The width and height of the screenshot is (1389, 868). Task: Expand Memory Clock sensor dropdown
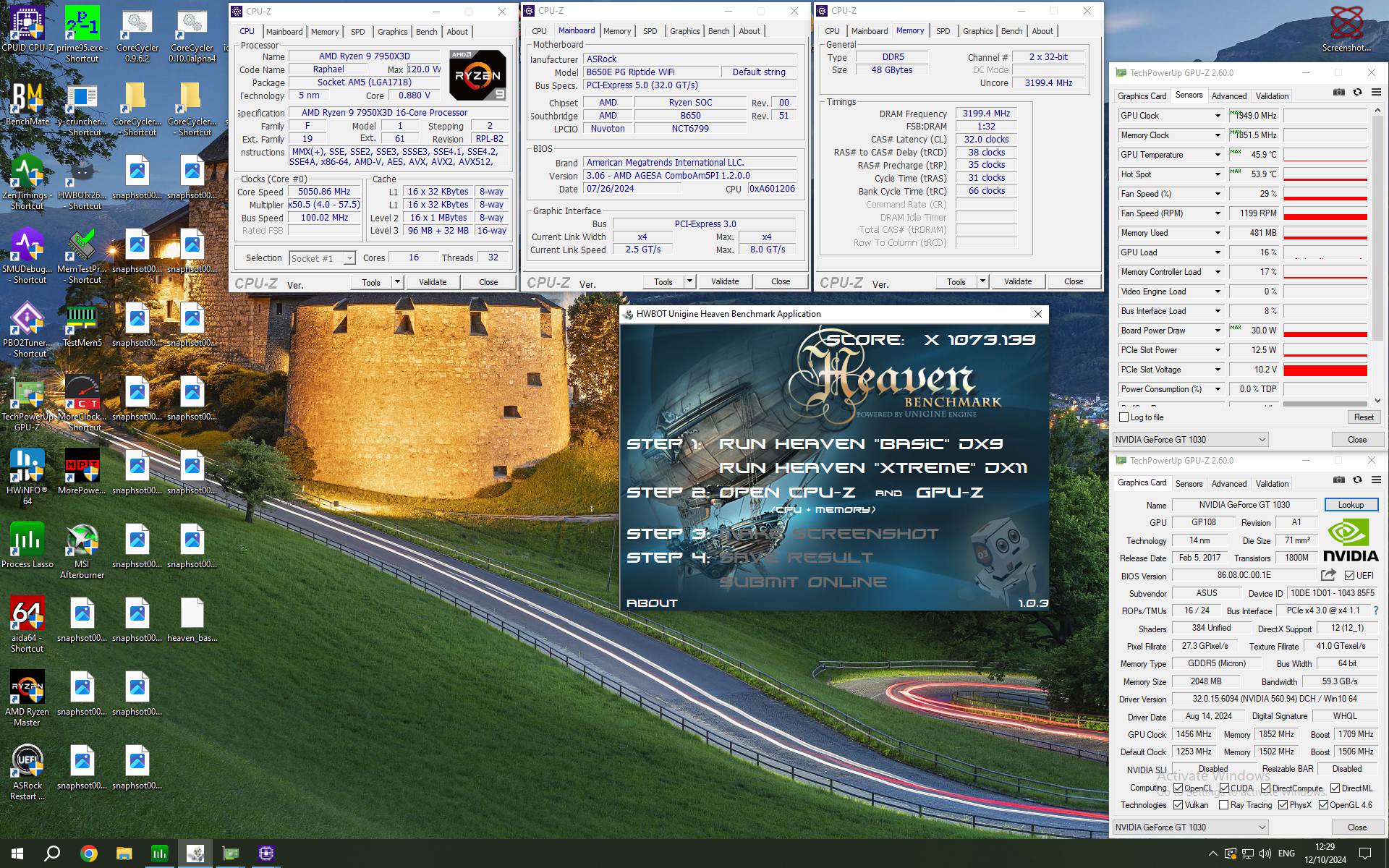[x=1218, y=135]
